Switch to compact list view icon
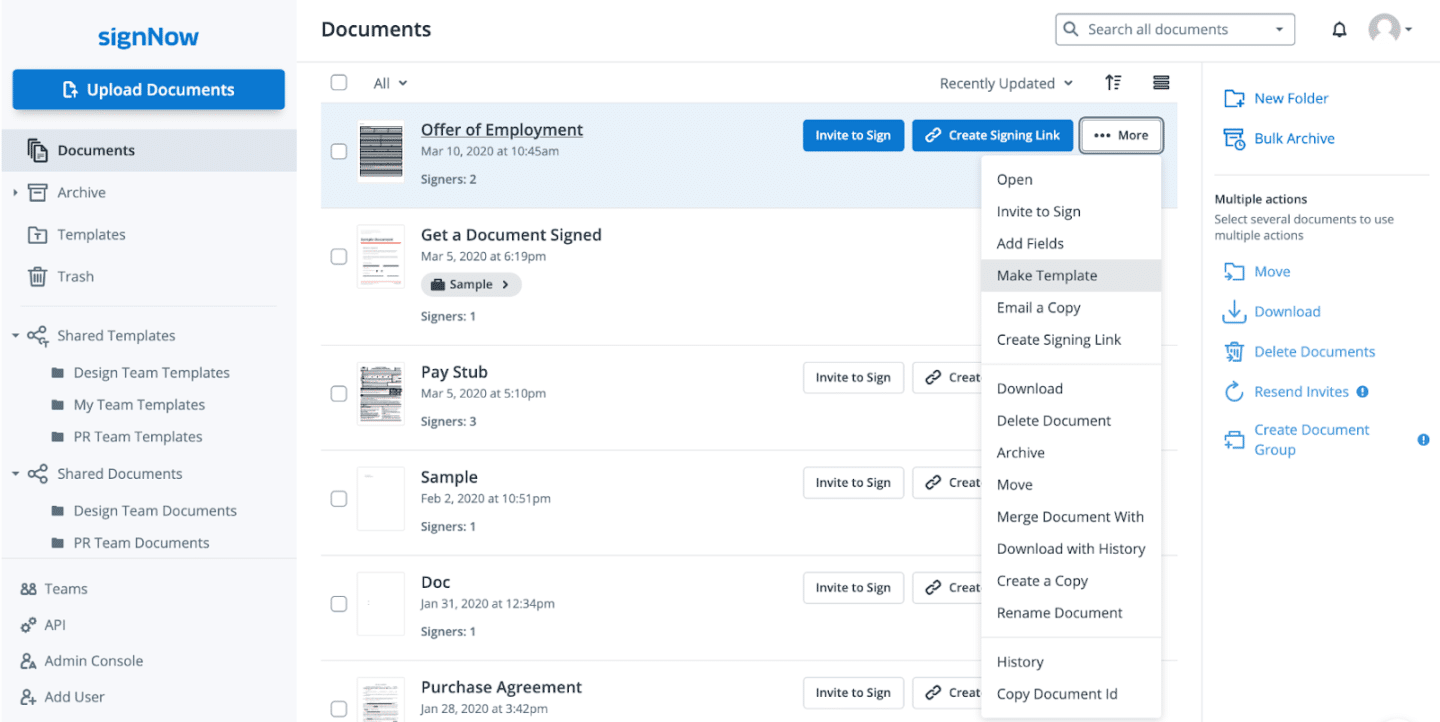 pos(1161,83)
